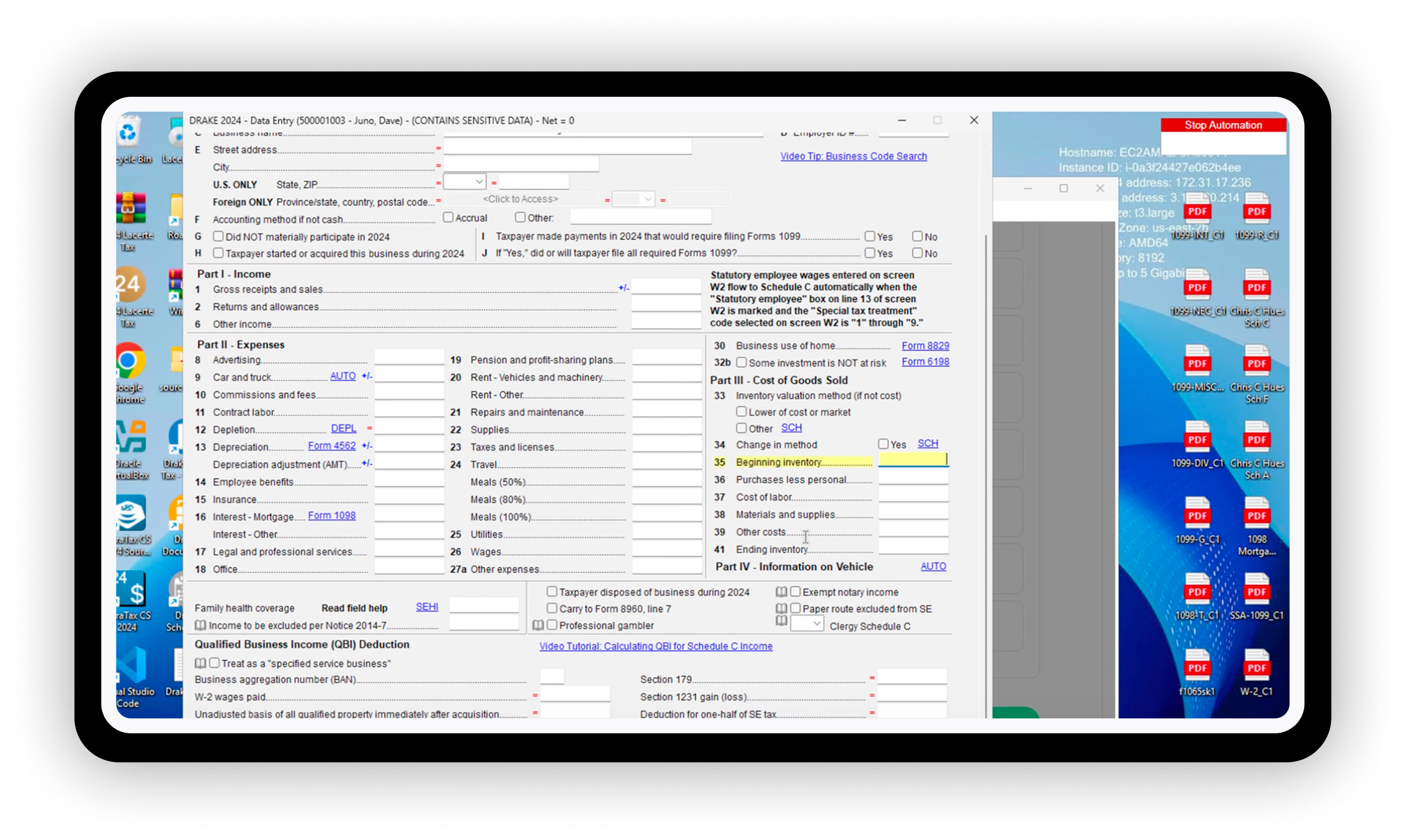This screenshot has height=840, width=1406.
Task: Select the Chris C Hues Sch C PDF icon
Action: pyautogui.click(x=1256, y=298)
